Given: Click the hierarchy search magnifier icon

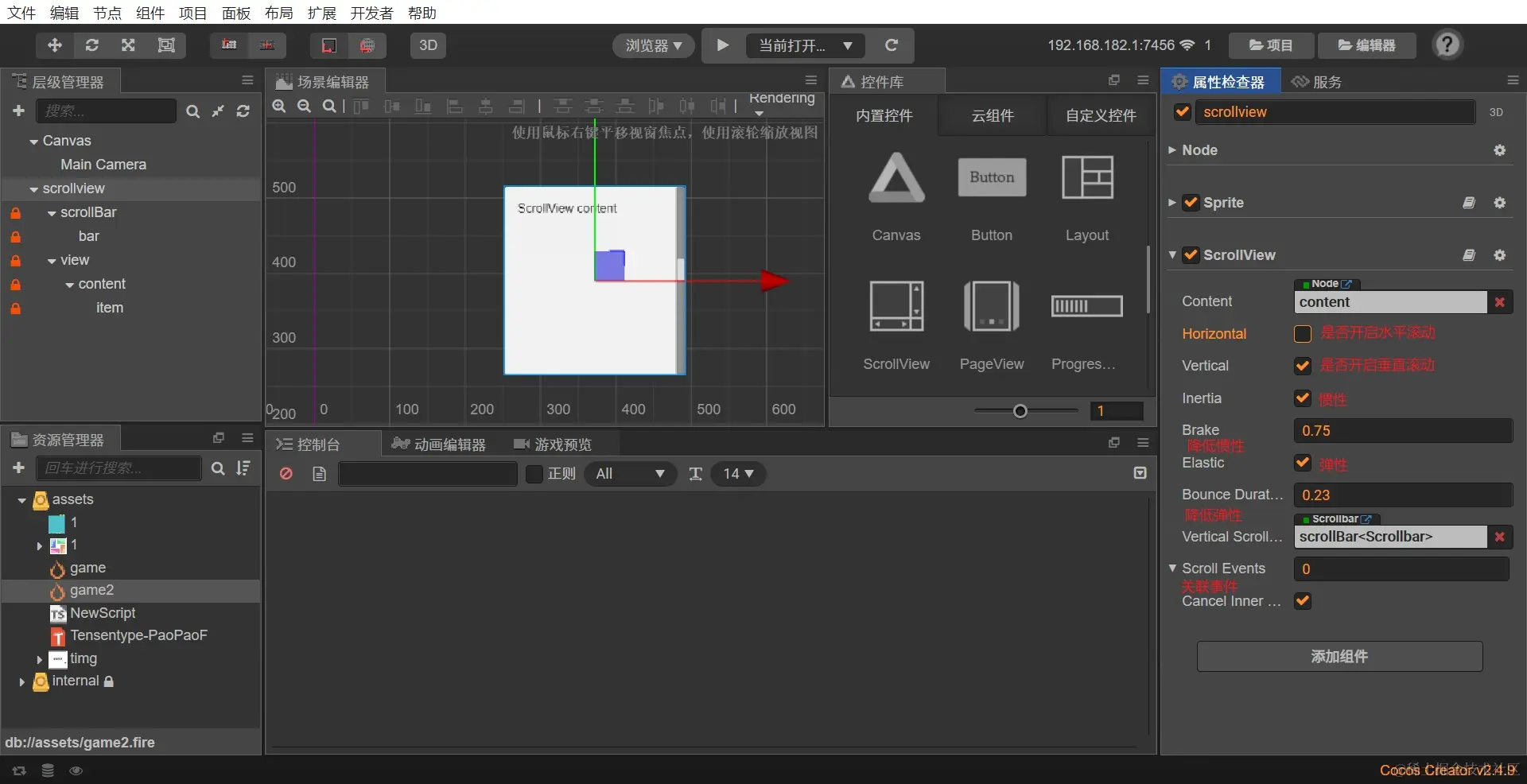Looking at the screenshot, I should pos(192,111).
